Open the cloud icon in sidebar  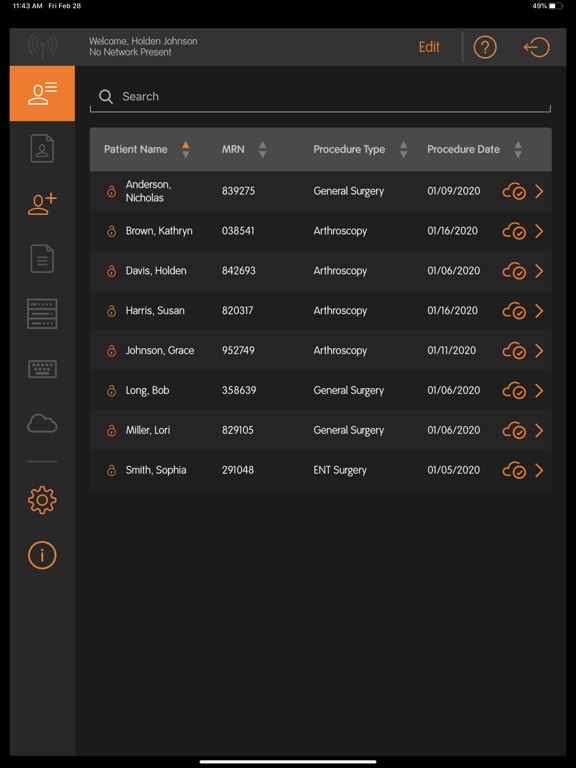42,423
